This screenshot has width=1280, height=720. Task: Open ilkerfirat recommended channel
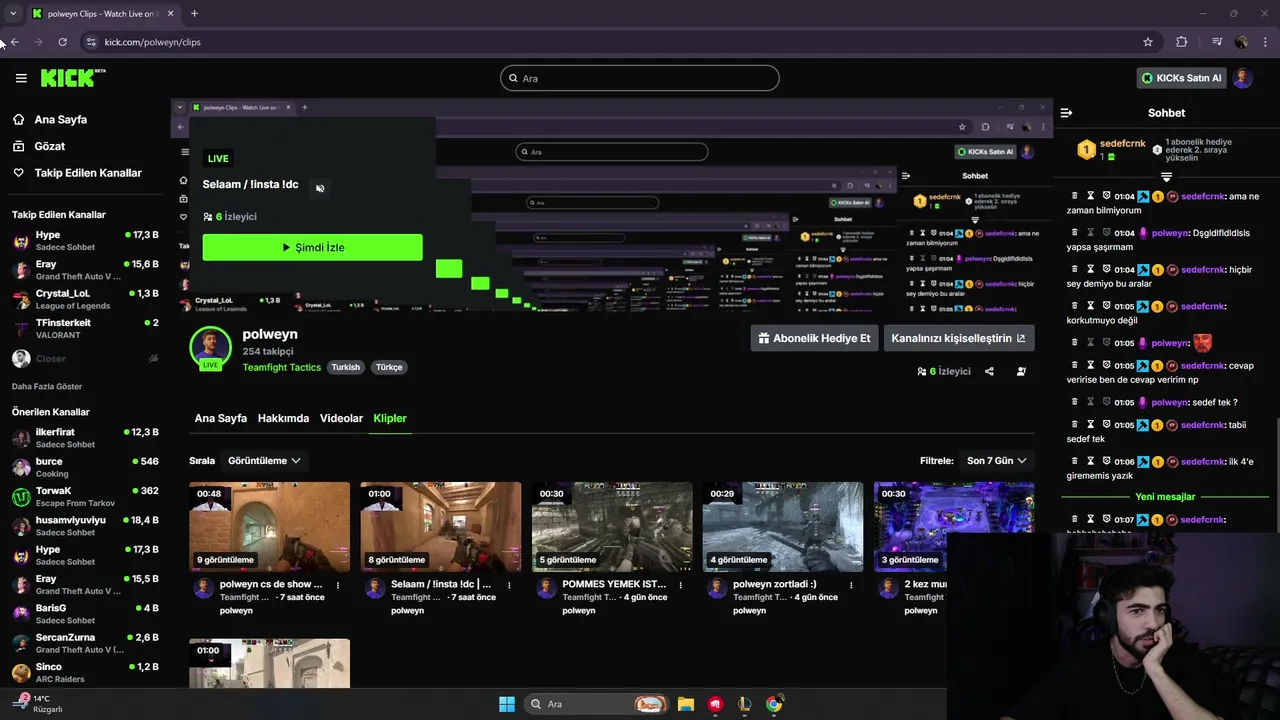coord(85,438)
